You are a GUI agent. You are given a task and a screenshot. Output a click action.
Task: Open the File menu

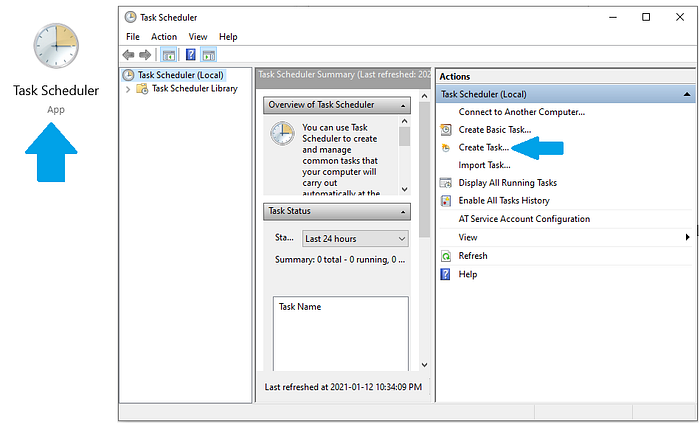pos(133,37)
